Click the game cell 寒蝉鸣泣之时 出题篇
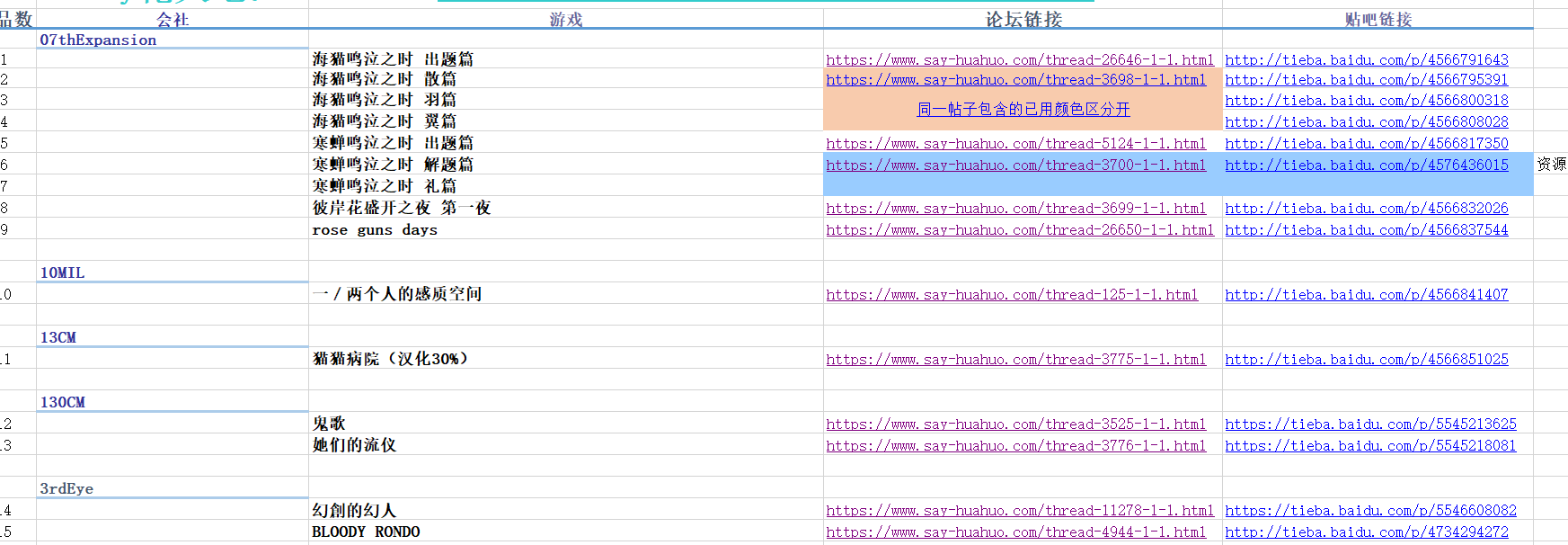The image size is (1568, 545). [566, 143]
